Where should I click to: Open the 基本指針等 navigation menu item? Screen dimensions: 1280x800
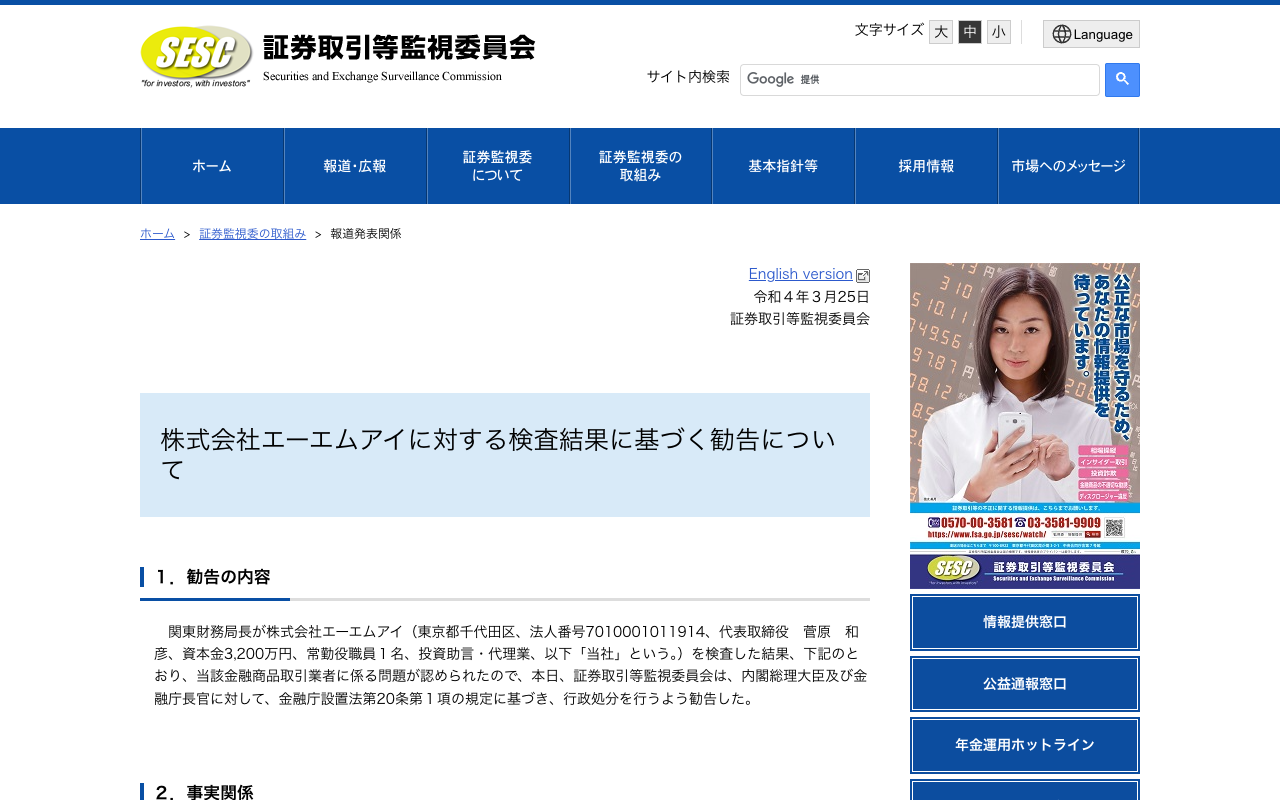(783, 166)
